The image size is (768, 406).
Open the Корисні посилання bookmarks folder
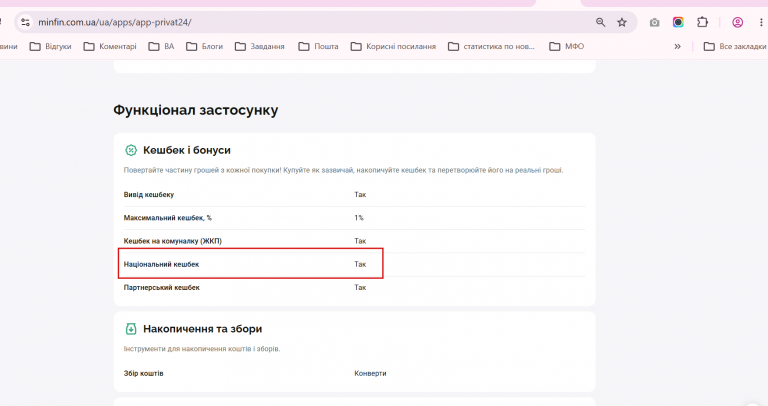(x=393, y=47)
